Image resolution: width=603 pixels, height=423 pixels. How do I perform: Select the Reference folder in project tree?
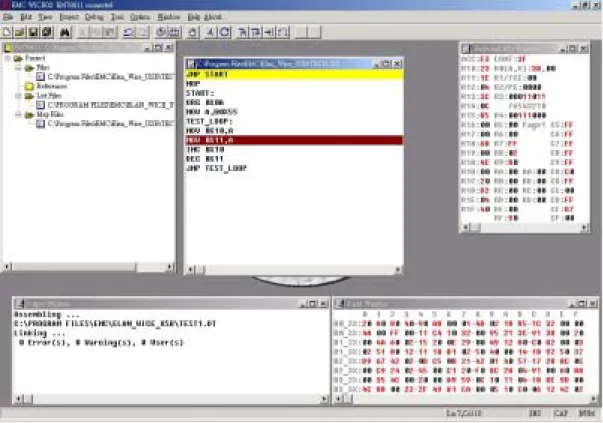pyautogui.click(x=52, y=86)
